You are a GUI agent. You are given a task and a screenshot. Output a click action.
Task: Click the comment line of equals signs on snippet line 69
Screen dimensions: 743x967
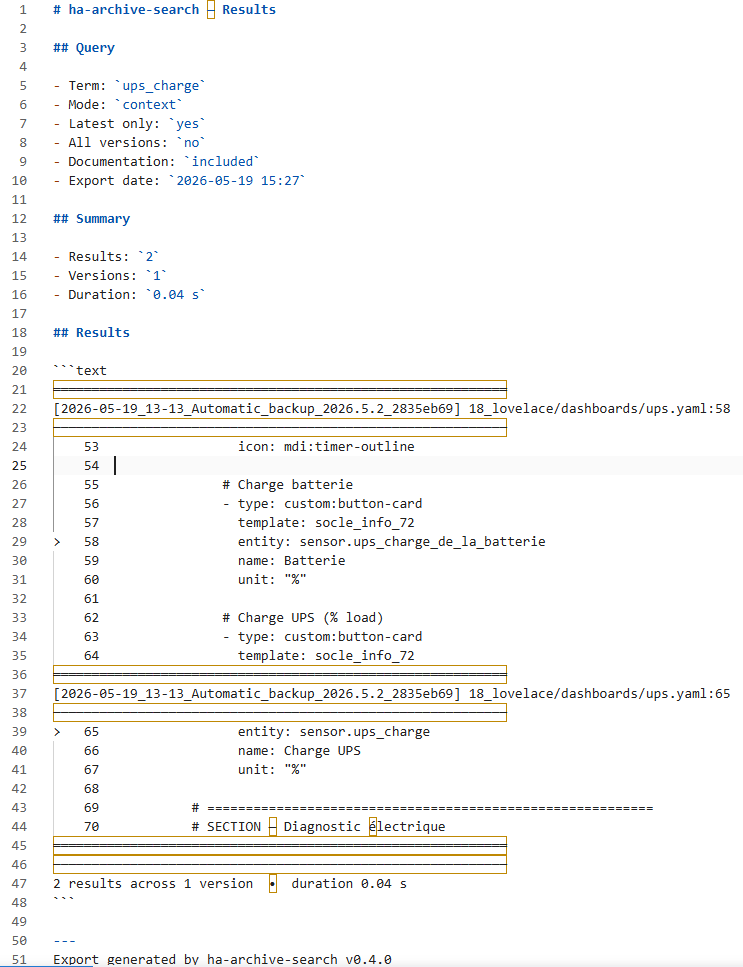point(422,808)
